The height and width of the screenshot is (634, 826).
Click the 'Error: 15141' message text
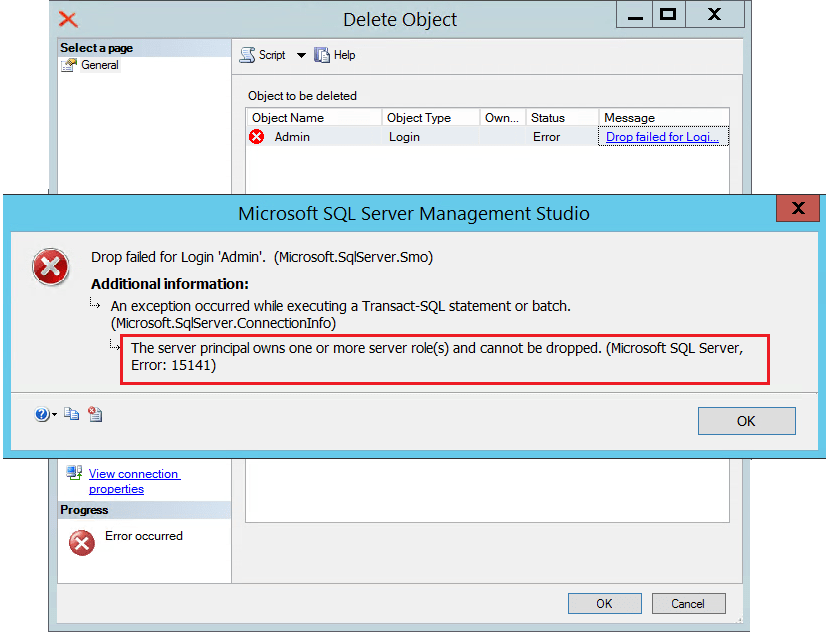tap(174, 365)
